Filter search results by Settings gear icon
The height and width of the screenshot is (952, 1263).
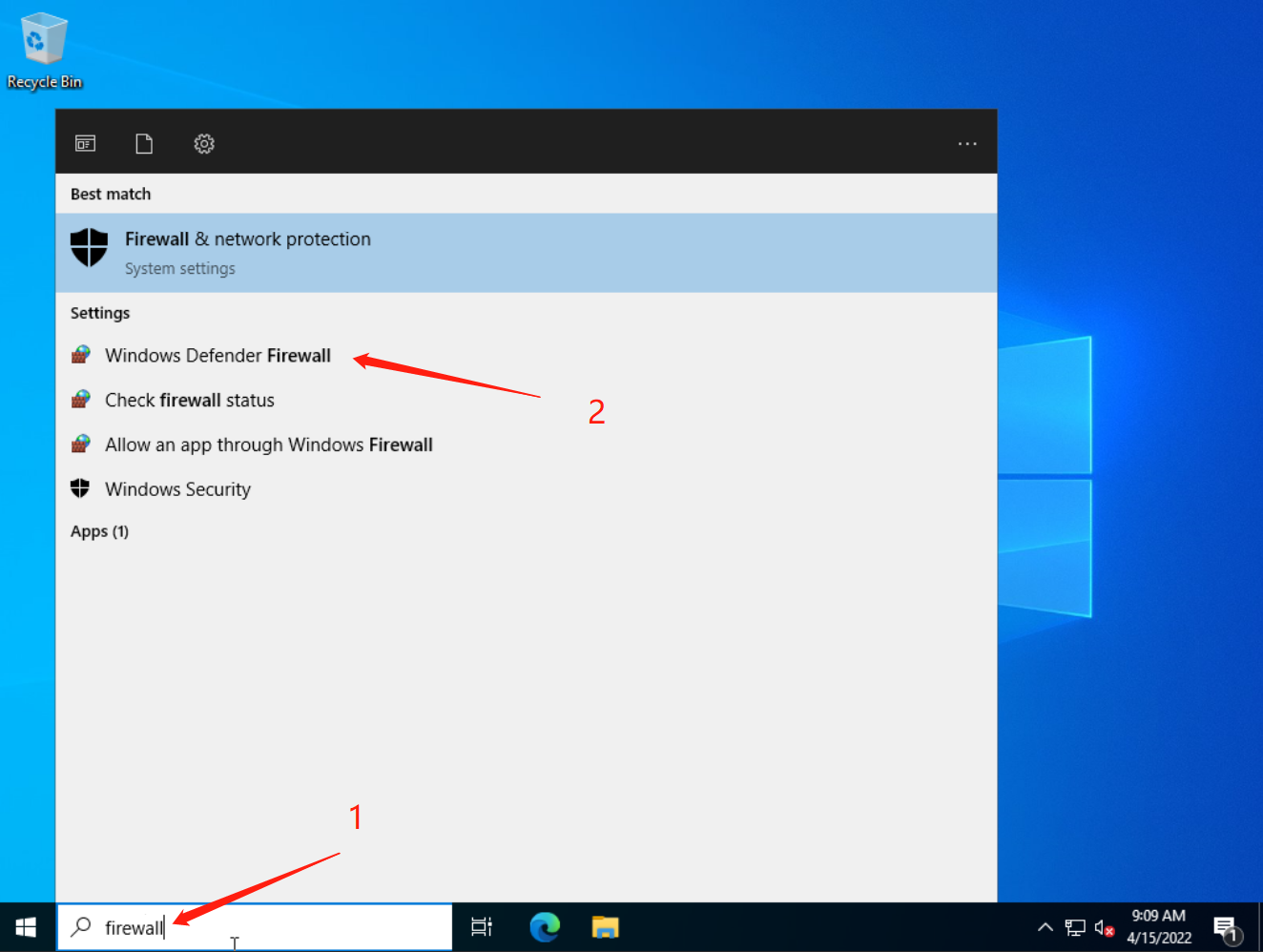[x=204, y=144]
